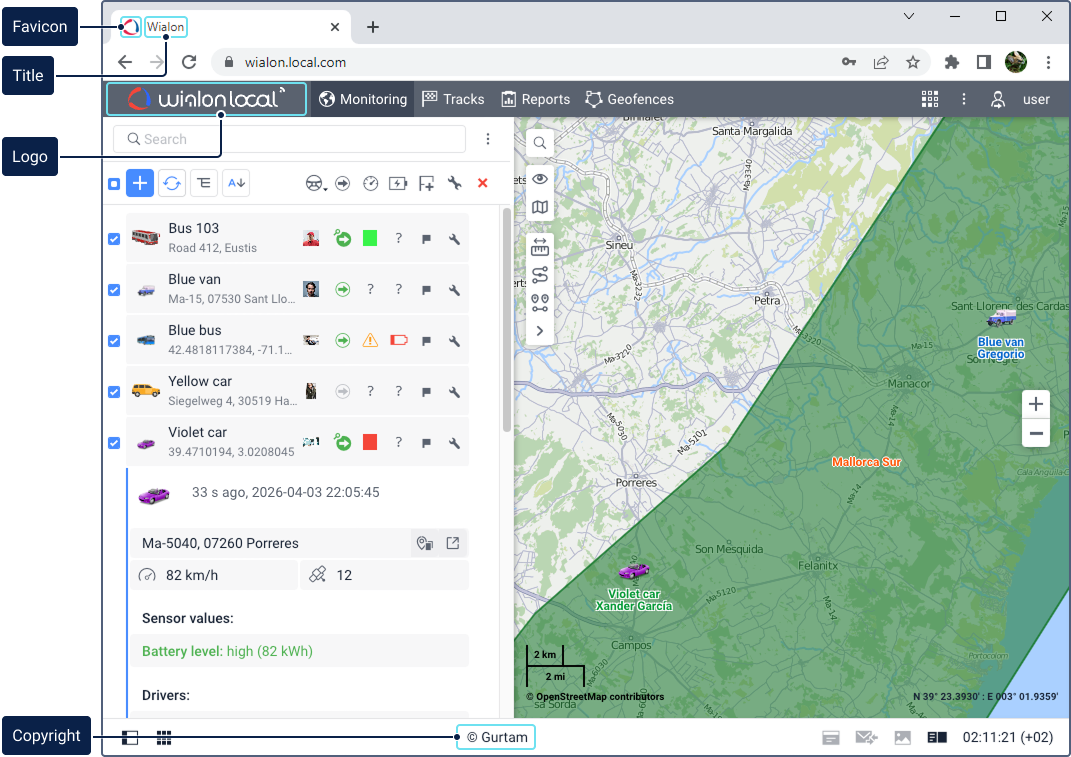Click the refresh units list icon
The image size is (1071, 757).
click(172, 183)
